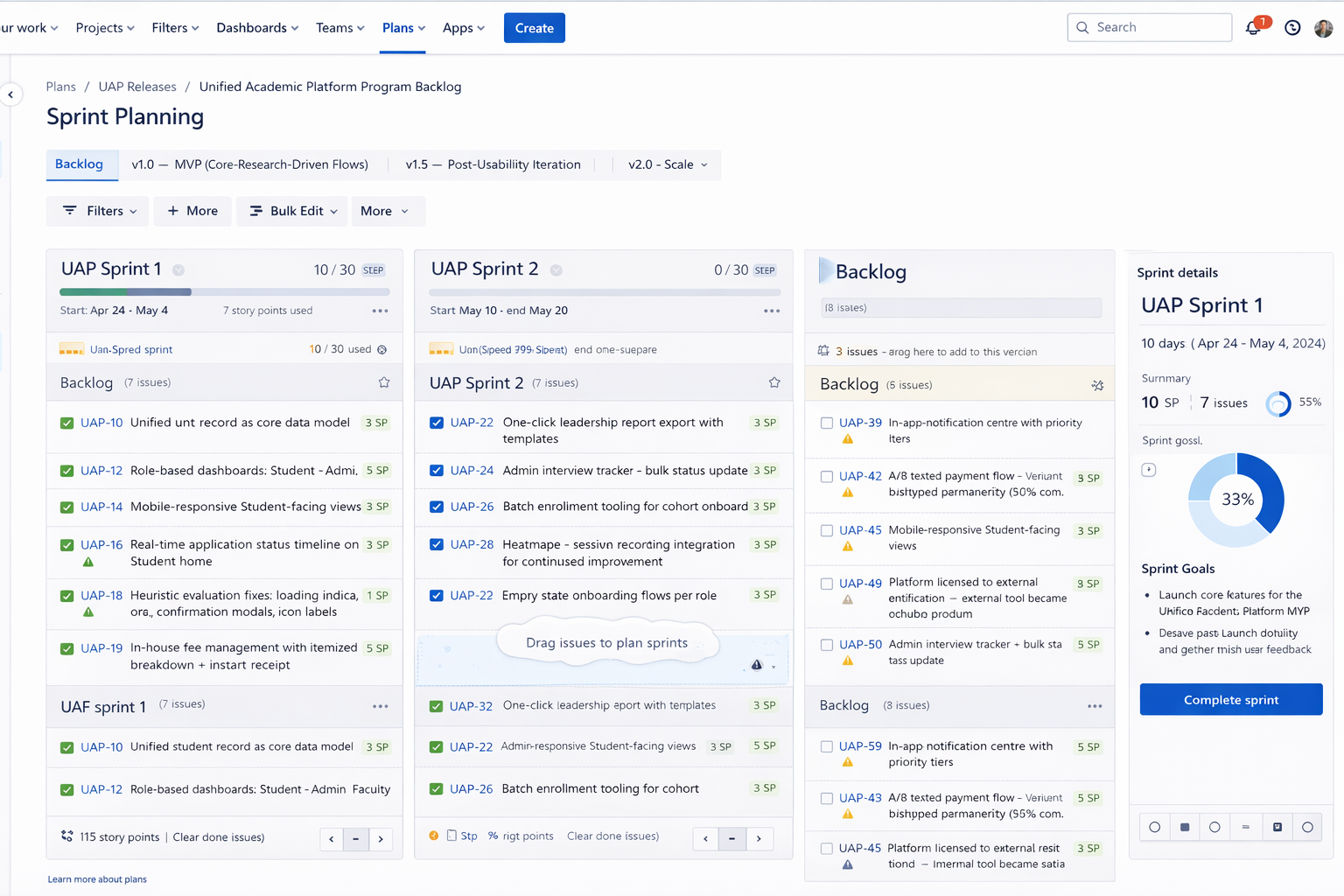The height and width of the screenshot is (896, 1344).
Task: Star the UAP Sprint 2 section
Action: (x=773, y=382)
